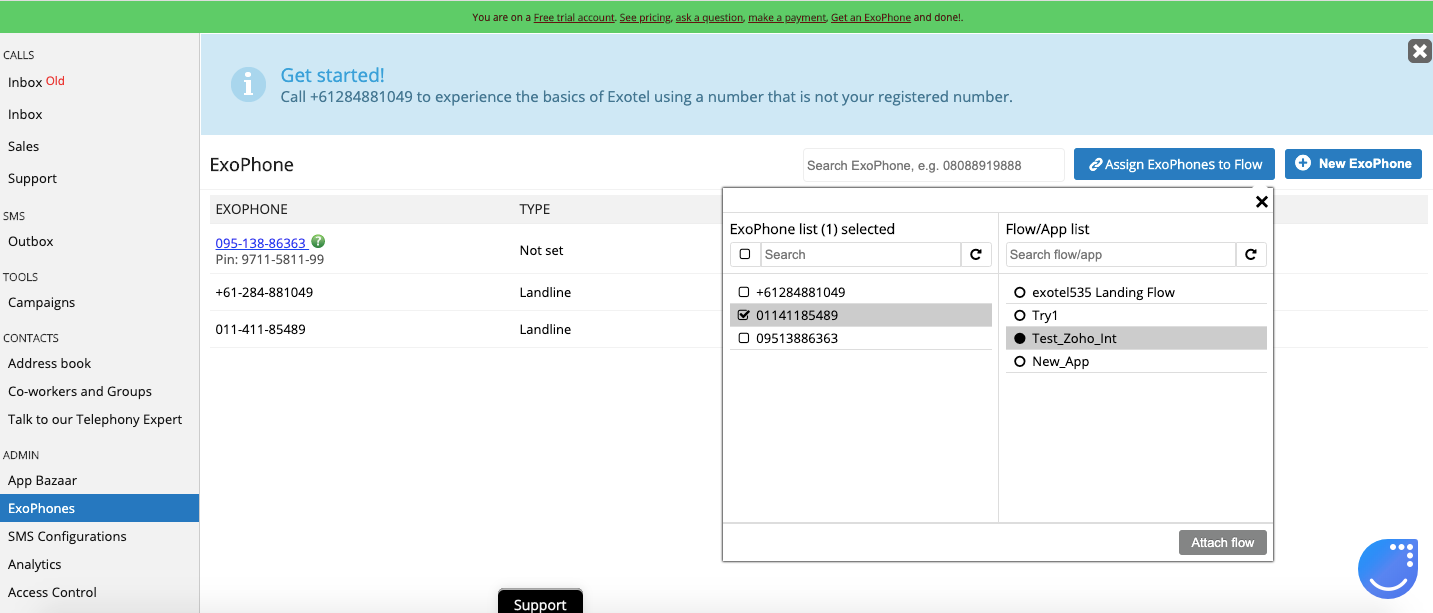
Task: Follow the make a payment link
Action: [x=787, y=17]
